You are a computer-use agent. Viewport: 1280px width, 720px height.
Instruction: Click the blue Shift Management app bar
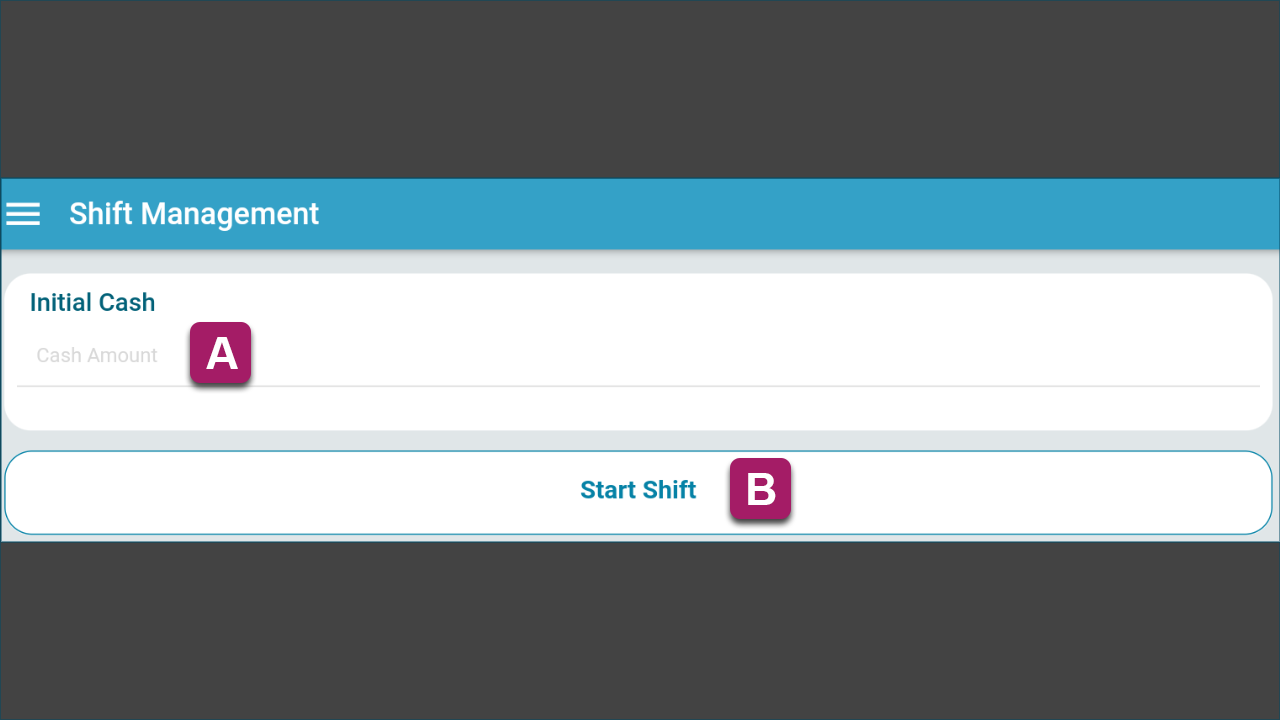pos(640,214)
